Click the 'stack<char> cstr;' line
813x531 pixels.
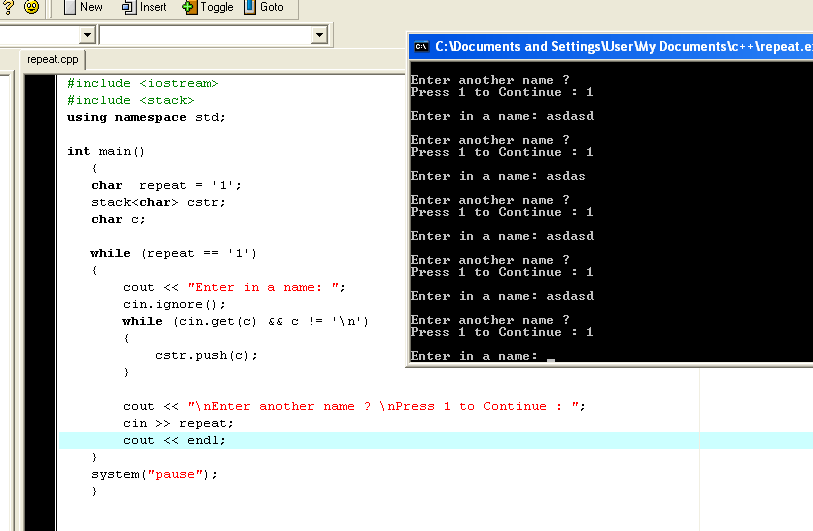coord(159,202)
